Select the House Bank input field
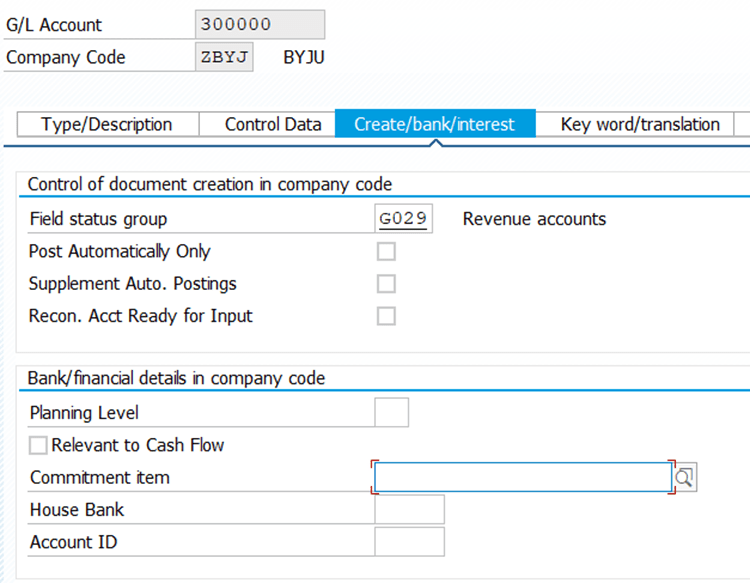Image resolution: width=750 pixels, height=583 pixels. tap(409, 510)
